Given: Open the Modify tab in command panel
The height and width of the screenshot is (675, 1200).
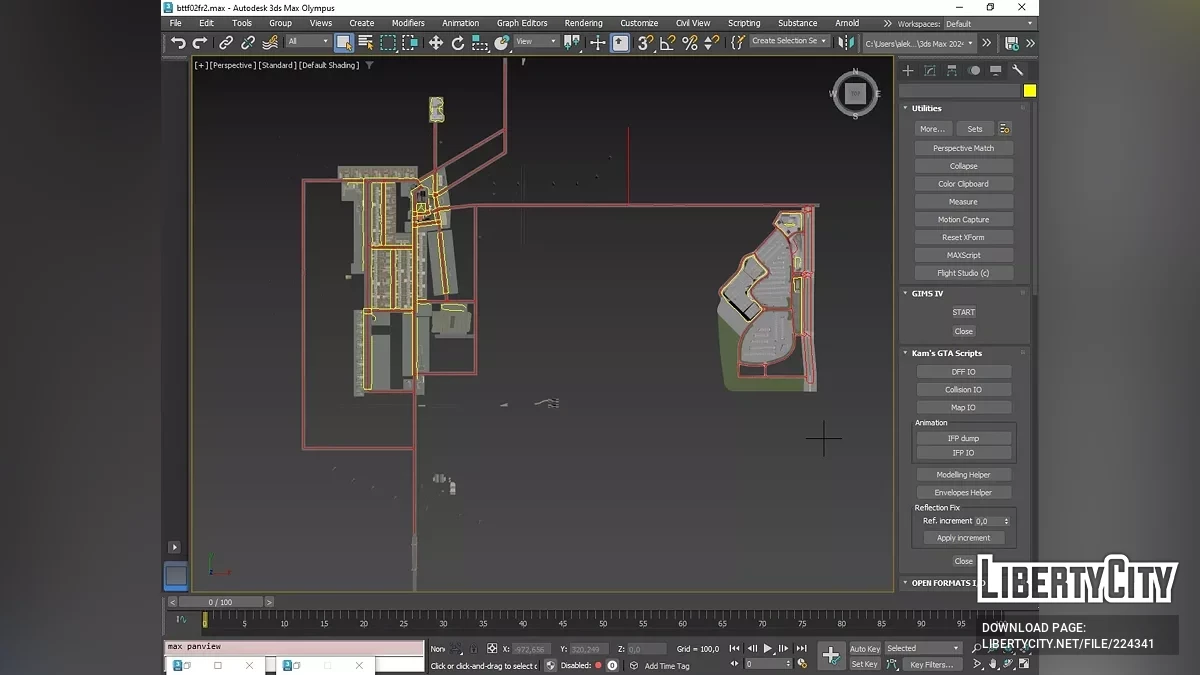Looking at the screenshot, I should (x=930, y=70).
